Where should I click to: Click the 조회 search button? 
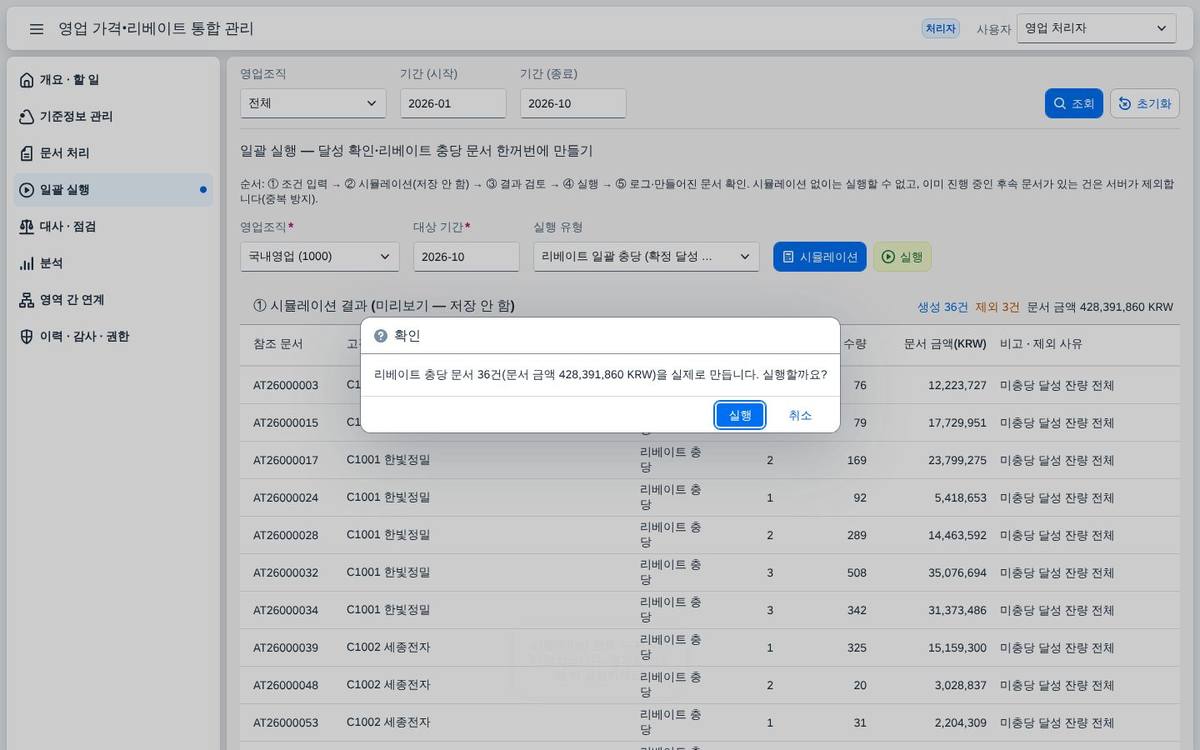pos(1074,104)
